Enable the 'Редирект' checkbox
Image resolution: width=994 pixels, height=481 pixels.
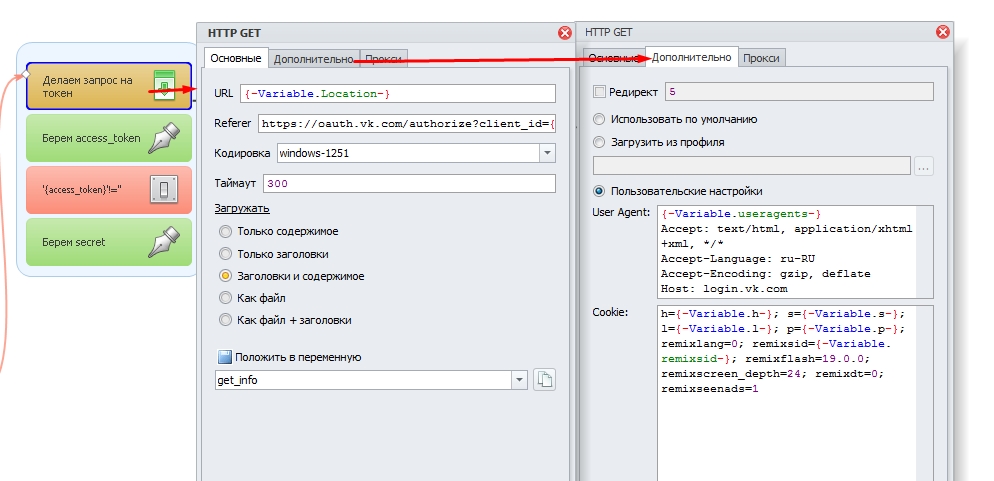(600, 92)
